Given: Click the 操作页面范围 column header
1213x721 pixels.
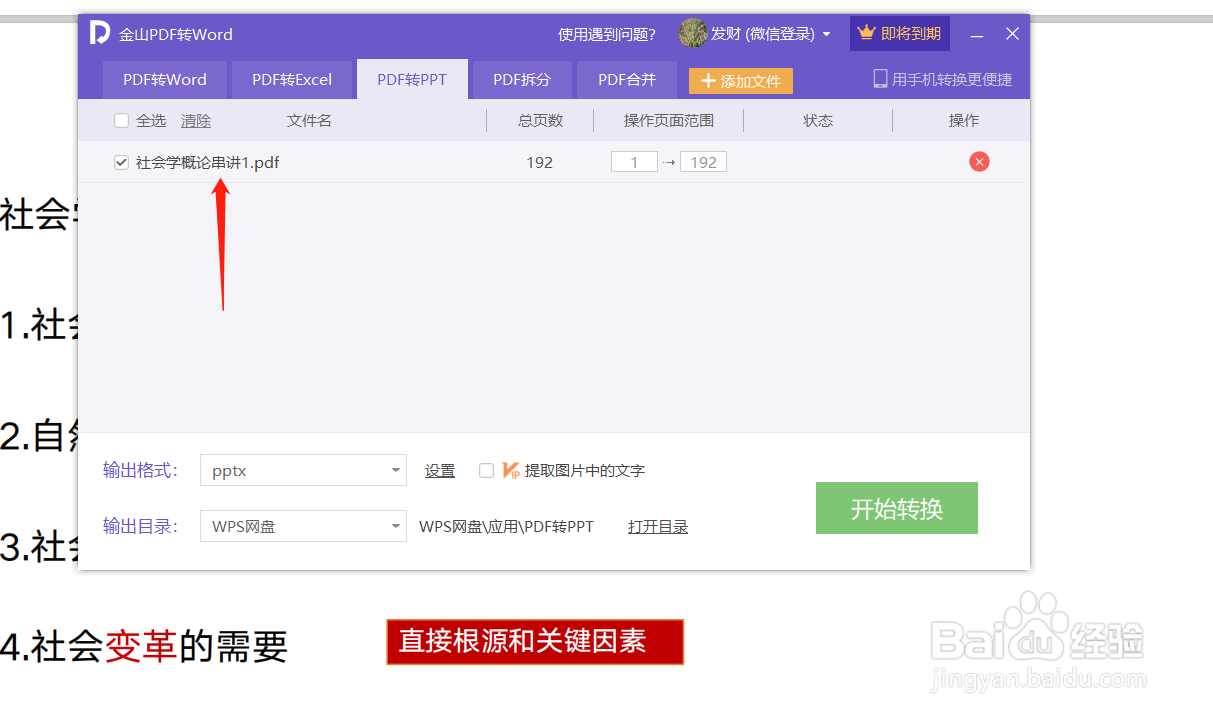Looking at the screenshot, I should pyautogui.click(x=669, y=121).
